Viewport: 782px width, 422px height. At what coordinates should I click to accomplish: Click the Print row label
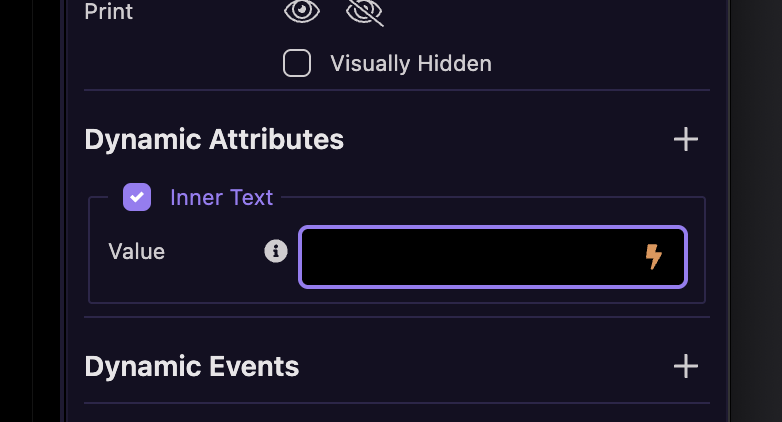tap(108, 11)
